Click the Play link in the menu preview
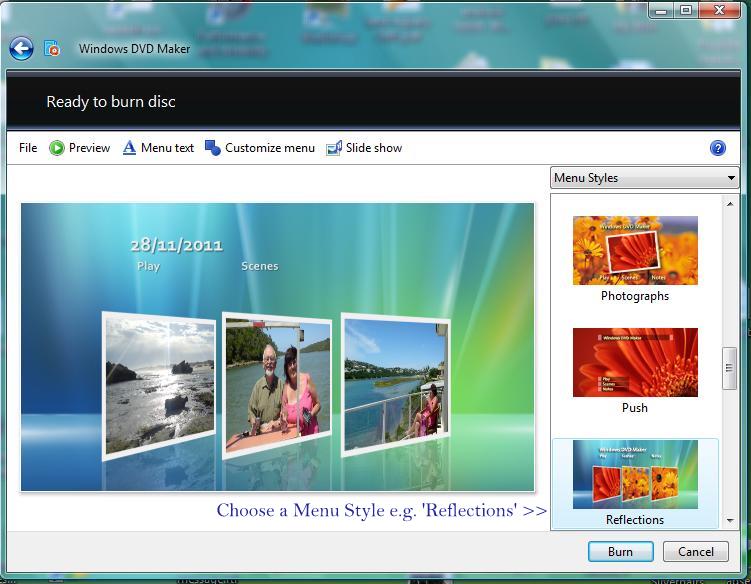This screenshot has width=751, height=584. [148, 266]
